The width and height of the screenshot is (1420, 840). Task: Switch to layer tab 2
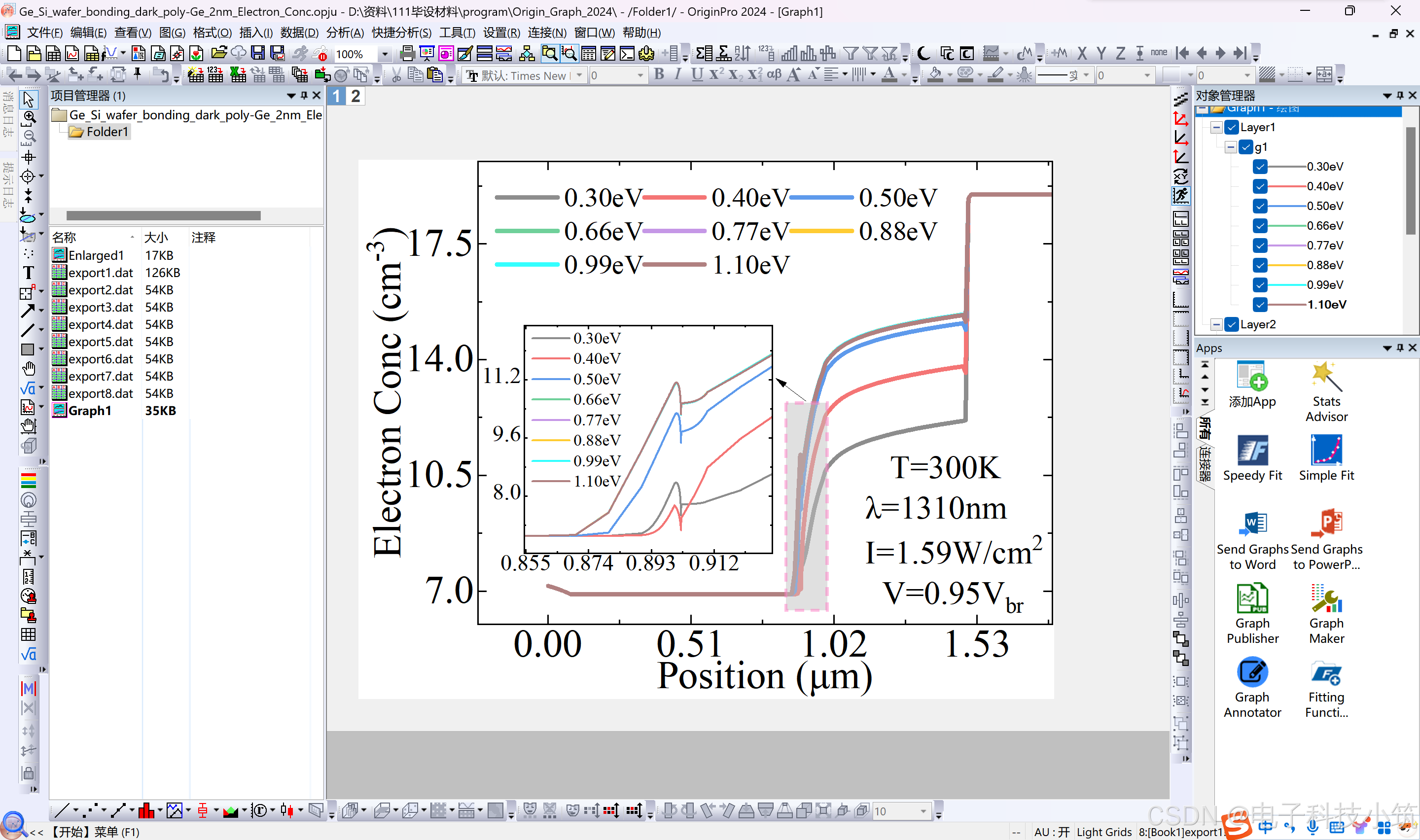click(355, 96)
